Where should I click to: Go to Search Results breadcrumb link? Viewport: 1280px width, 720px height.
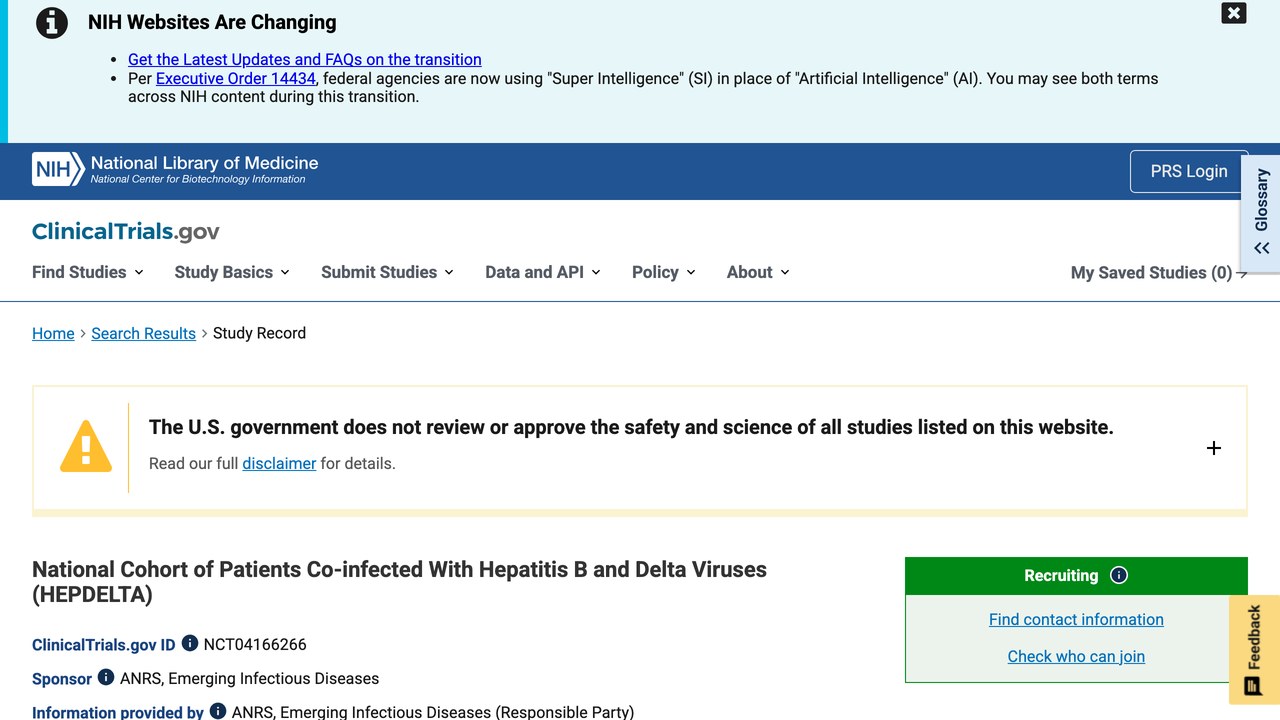(143, 333)
